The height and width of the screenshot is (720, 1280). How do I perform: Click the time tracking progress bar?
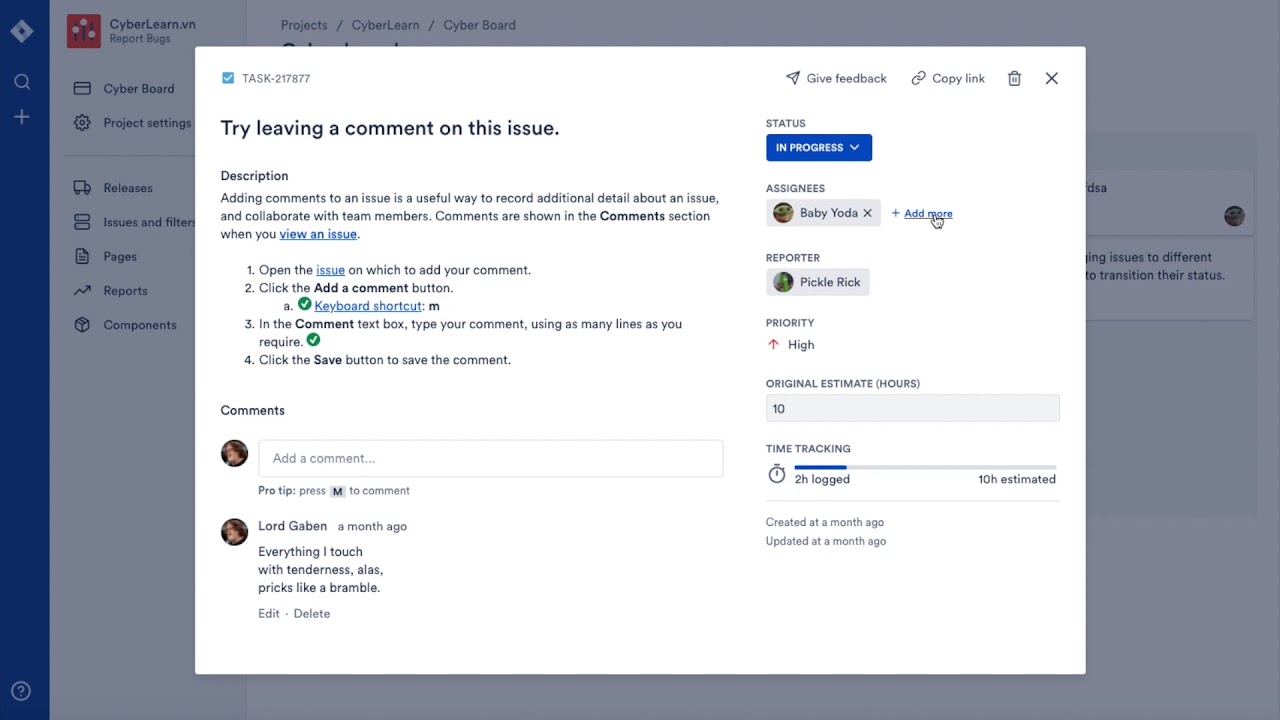pos(925,467)
